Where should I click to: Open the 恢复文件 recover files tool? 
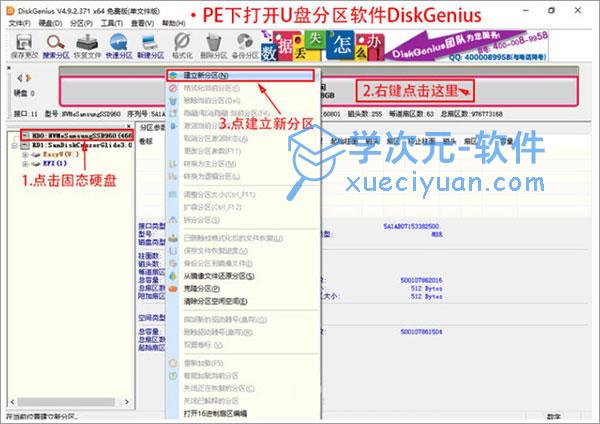click(x=87, y=46)
